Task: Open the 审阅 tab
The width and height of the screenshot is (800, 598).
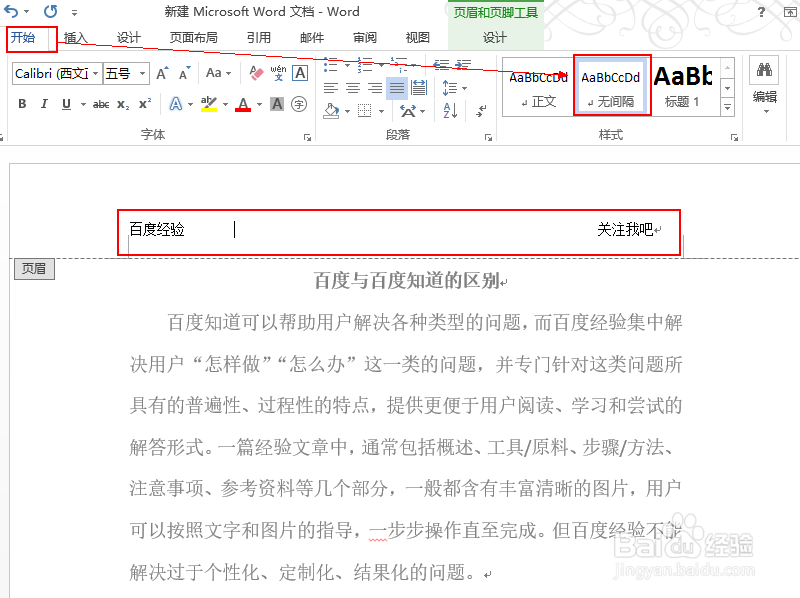Action: point(365,38)
